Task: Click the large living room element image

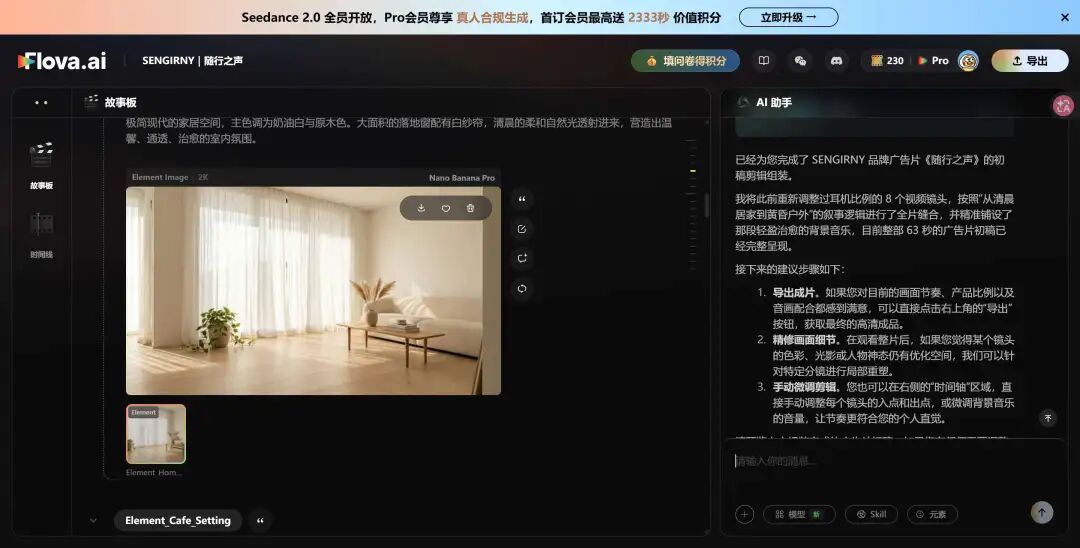Action: (313, 291)
